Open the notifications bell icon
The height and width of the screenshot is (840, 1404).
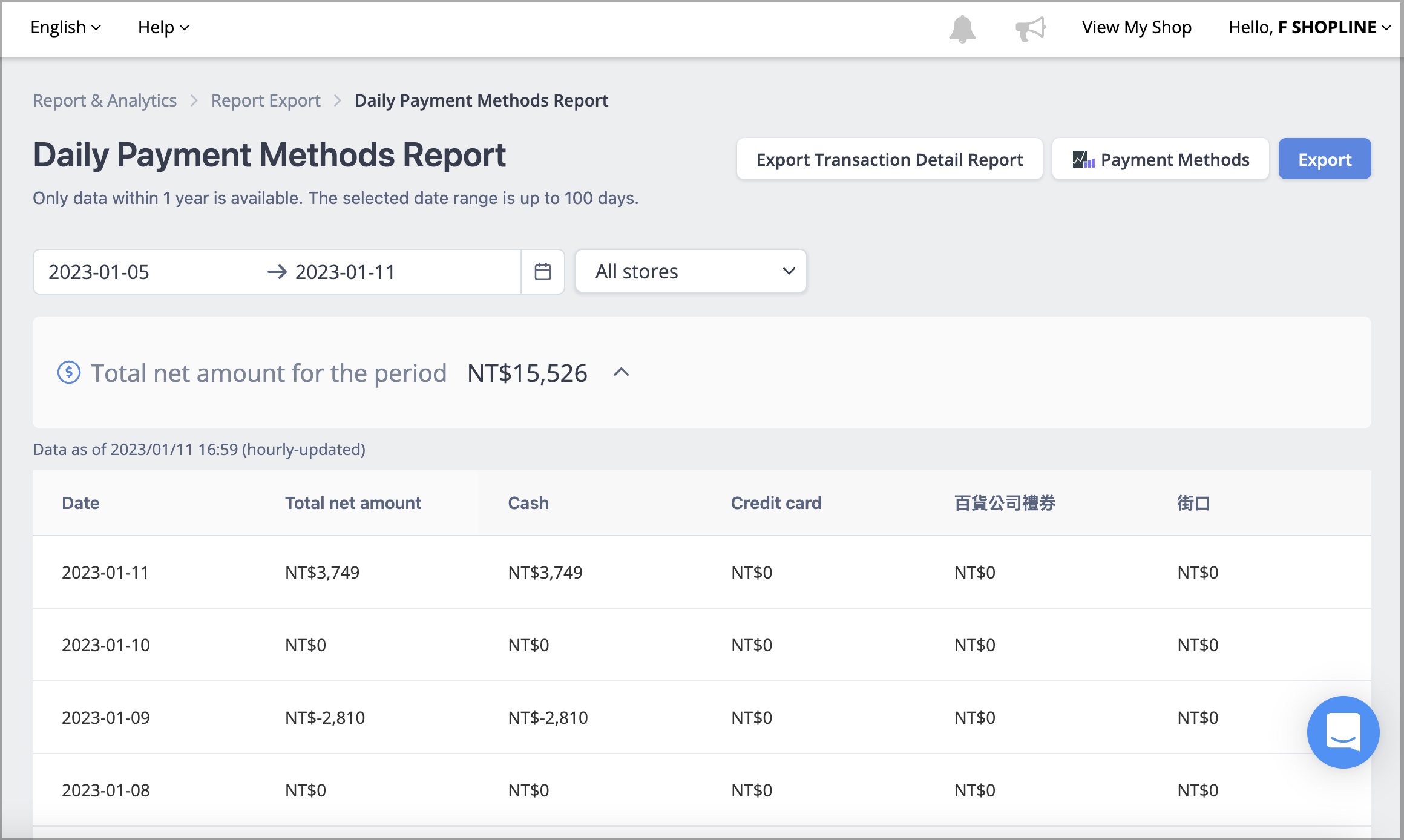tap(962, 28)
